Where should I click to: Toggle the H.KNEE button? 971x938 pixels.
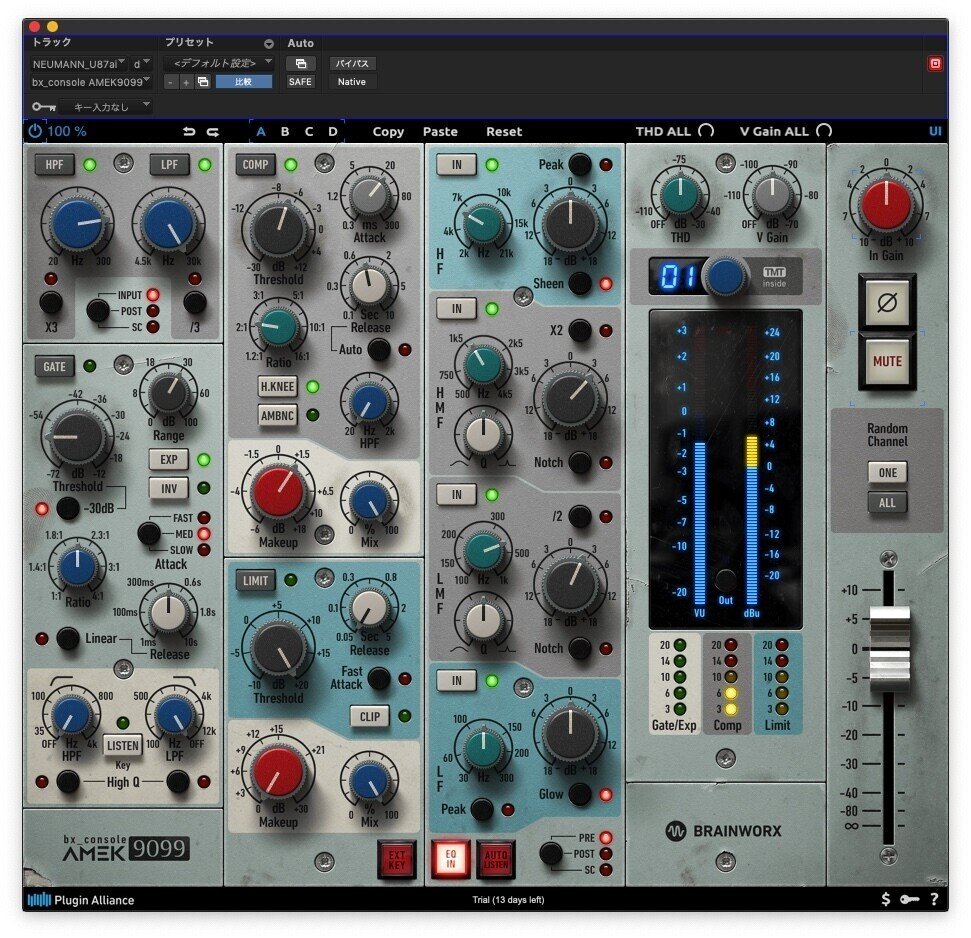pos(277,386)
